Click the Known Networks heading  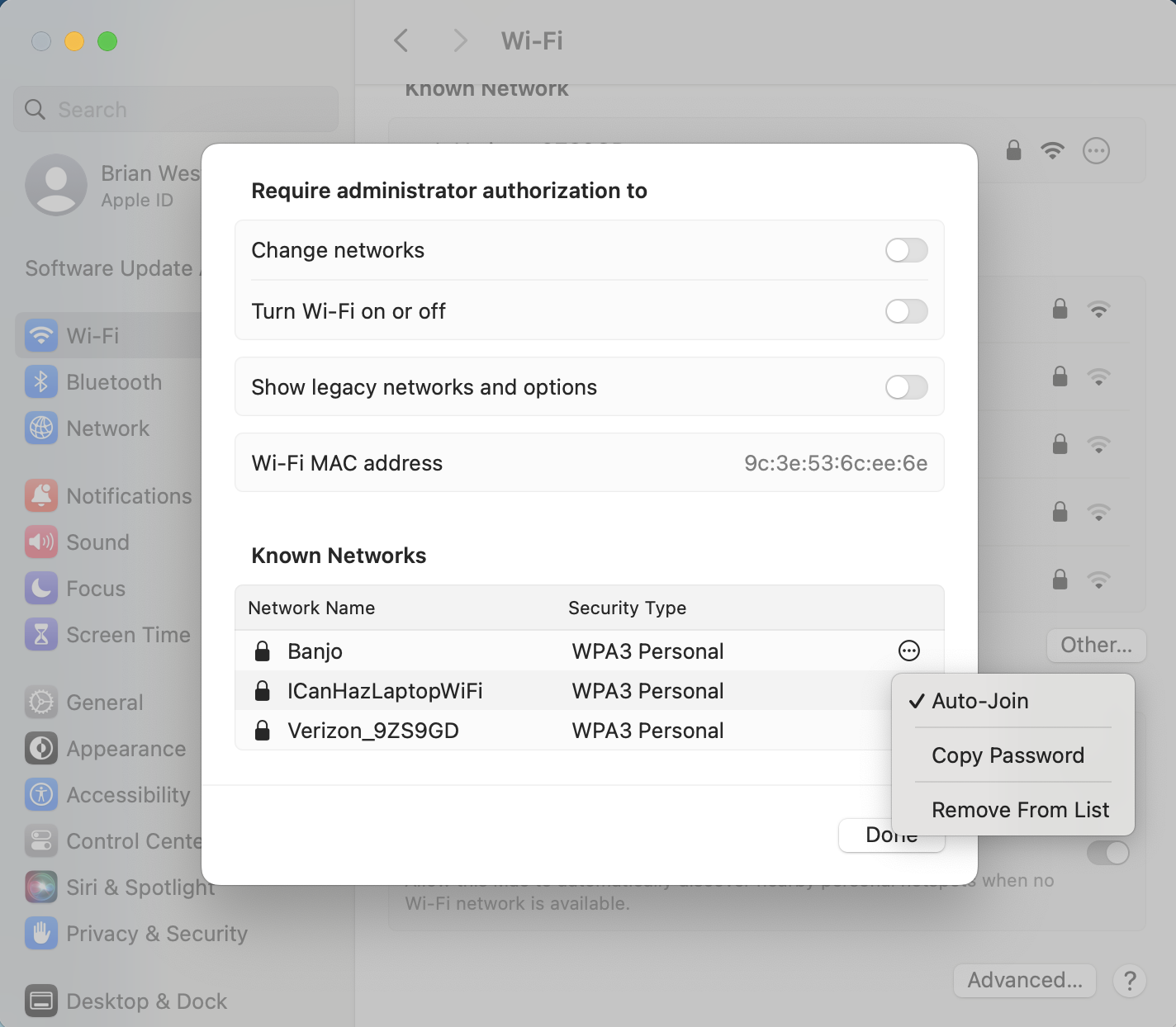click(339, 556)
